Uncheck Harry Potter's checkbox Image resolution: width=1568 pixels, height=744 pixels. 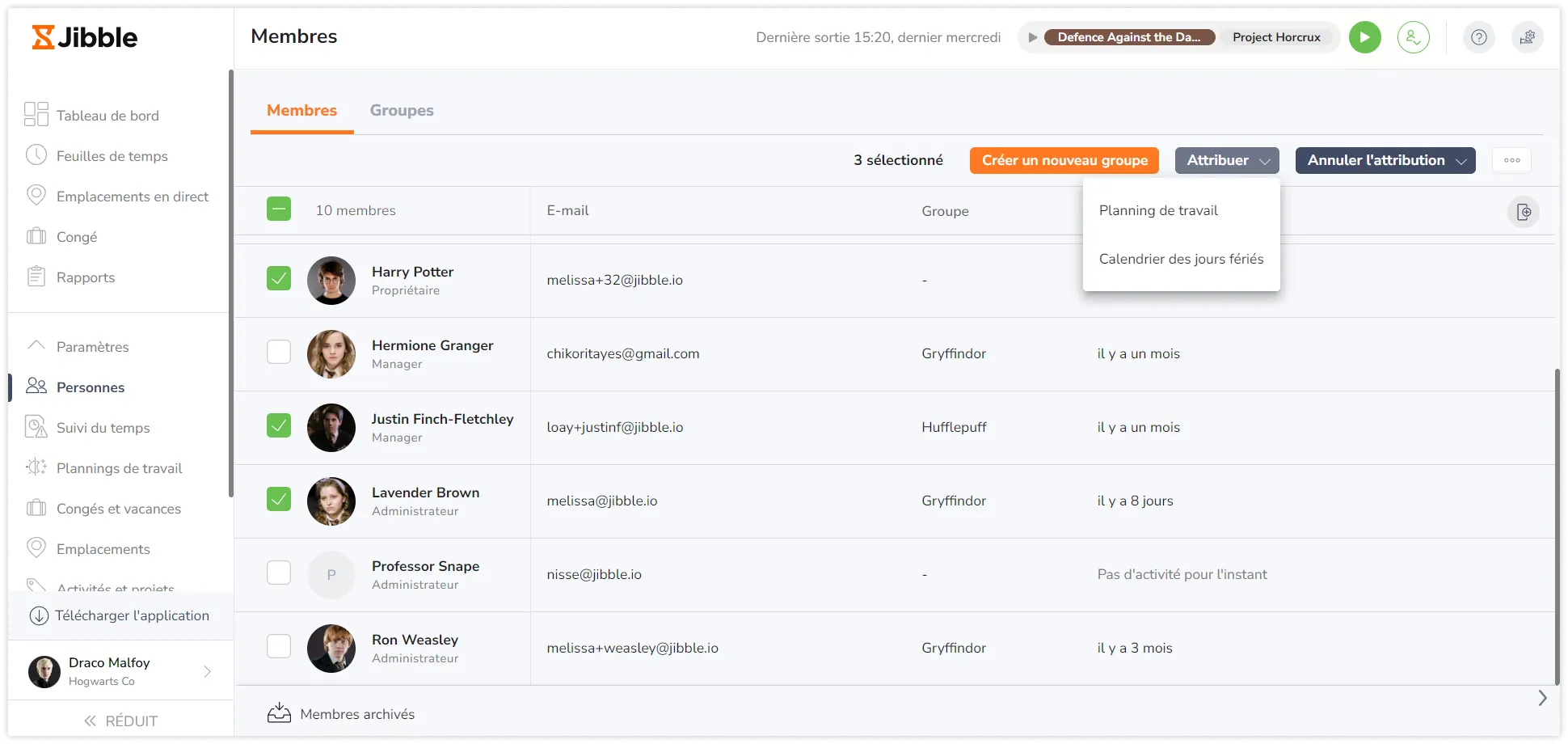[279, 278]
